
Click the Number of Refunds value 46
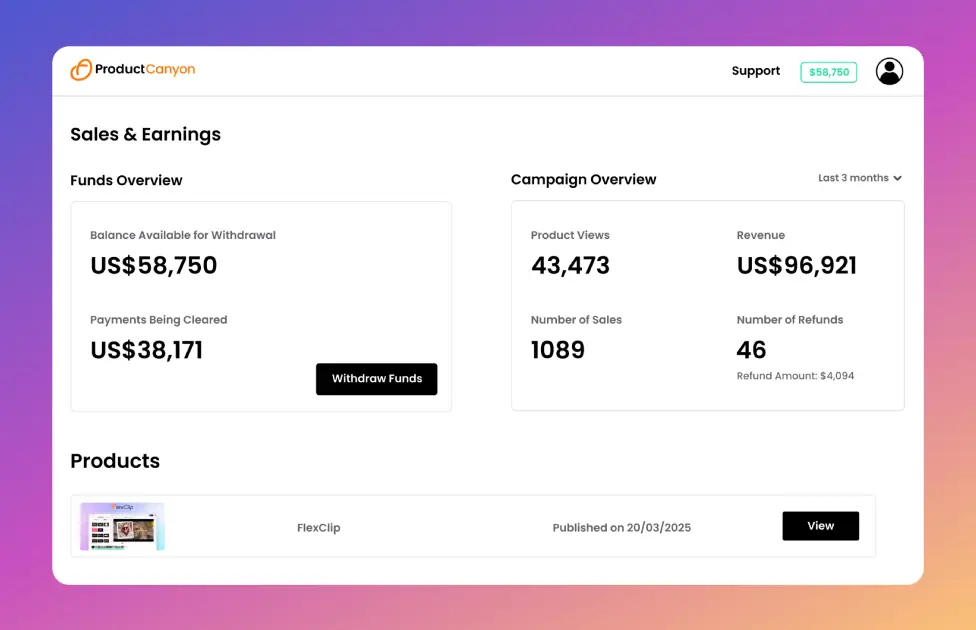pos(751,350)
